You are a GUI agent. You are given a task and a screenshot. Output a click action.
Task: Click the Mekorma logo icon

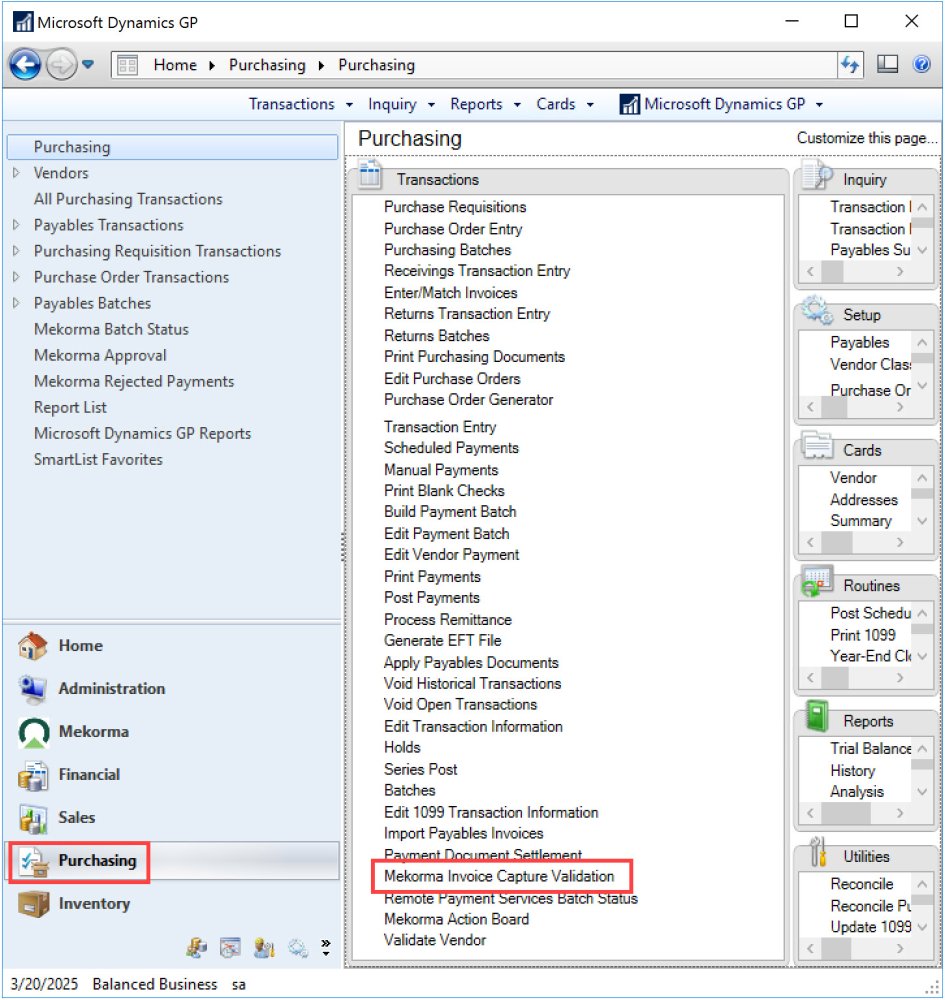(34, 732)
